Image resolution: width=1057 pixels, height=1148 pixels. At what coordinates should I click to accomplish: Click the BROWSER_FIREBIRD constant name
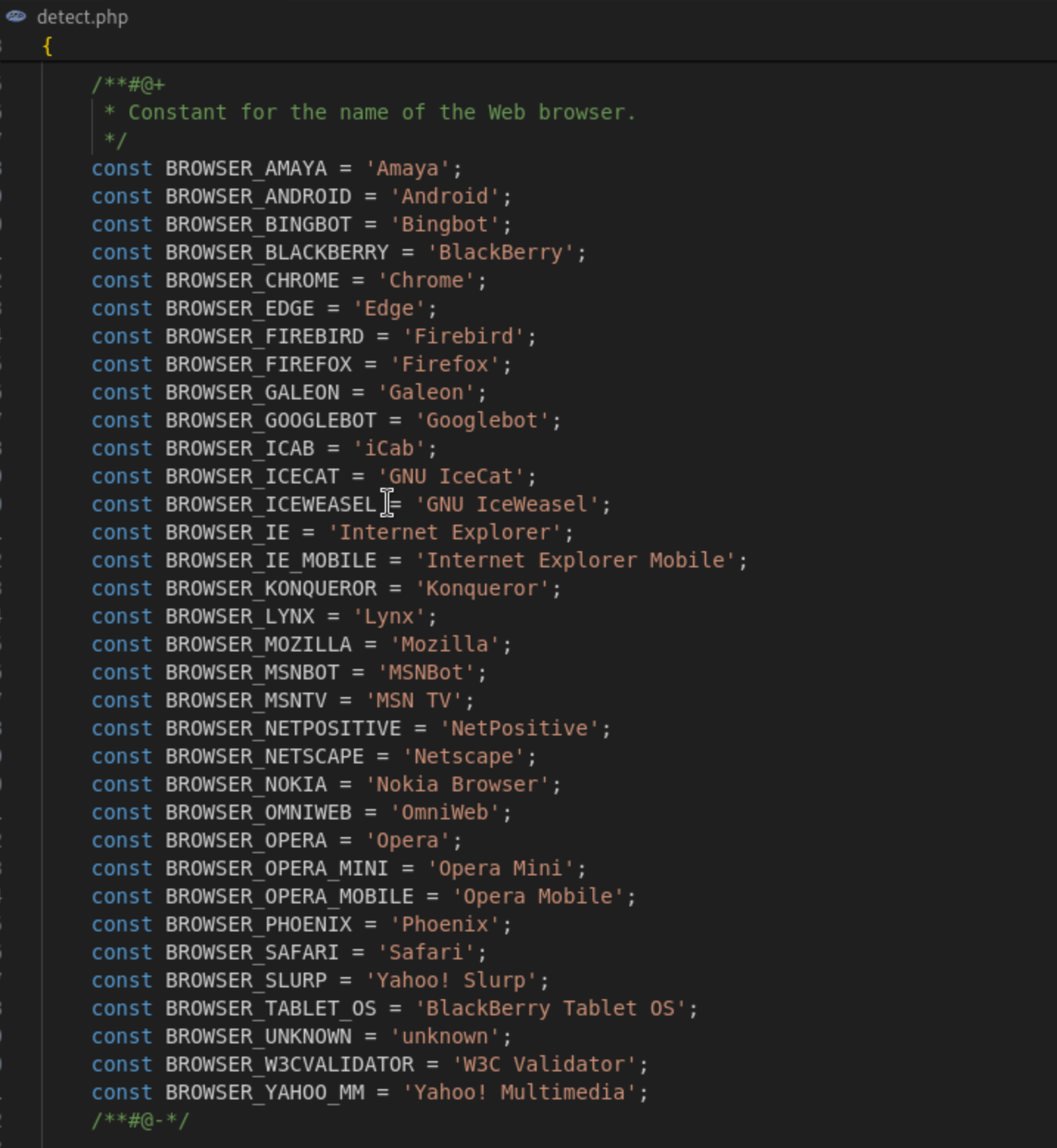[265, 337]
